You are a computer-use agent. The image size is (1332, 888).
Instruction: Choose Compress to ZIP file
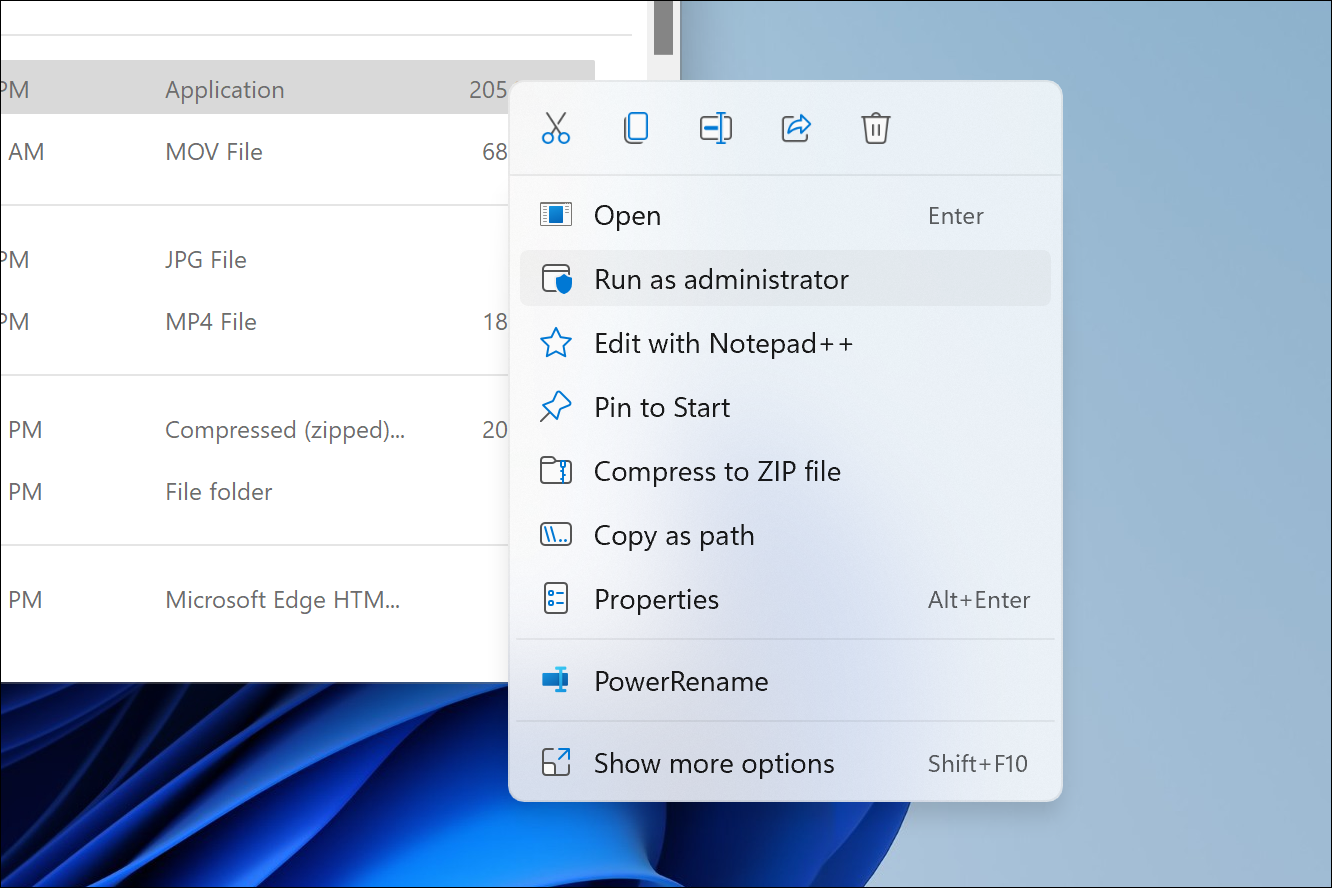click(717, 471)
